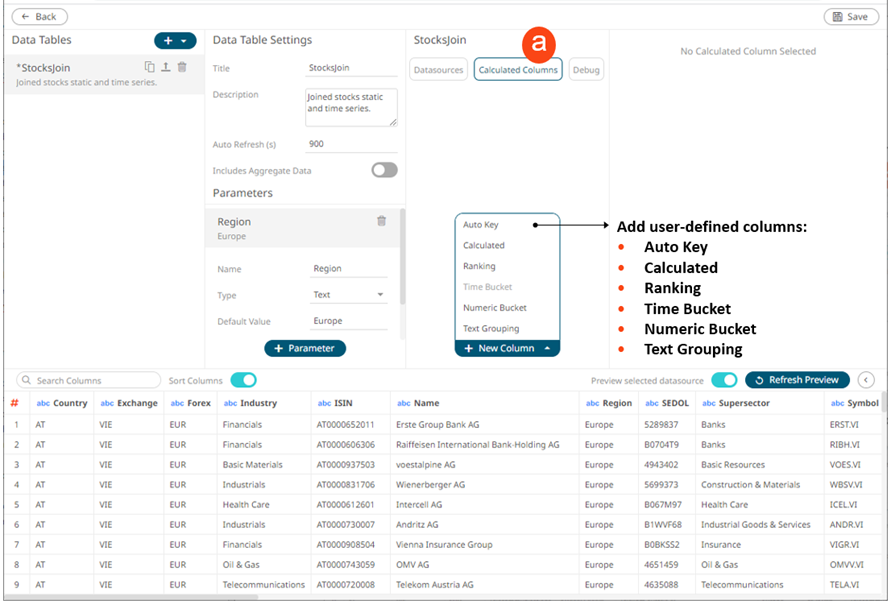Click the Forex column header
Screen dimensions: 891x604
click(190, 403)
